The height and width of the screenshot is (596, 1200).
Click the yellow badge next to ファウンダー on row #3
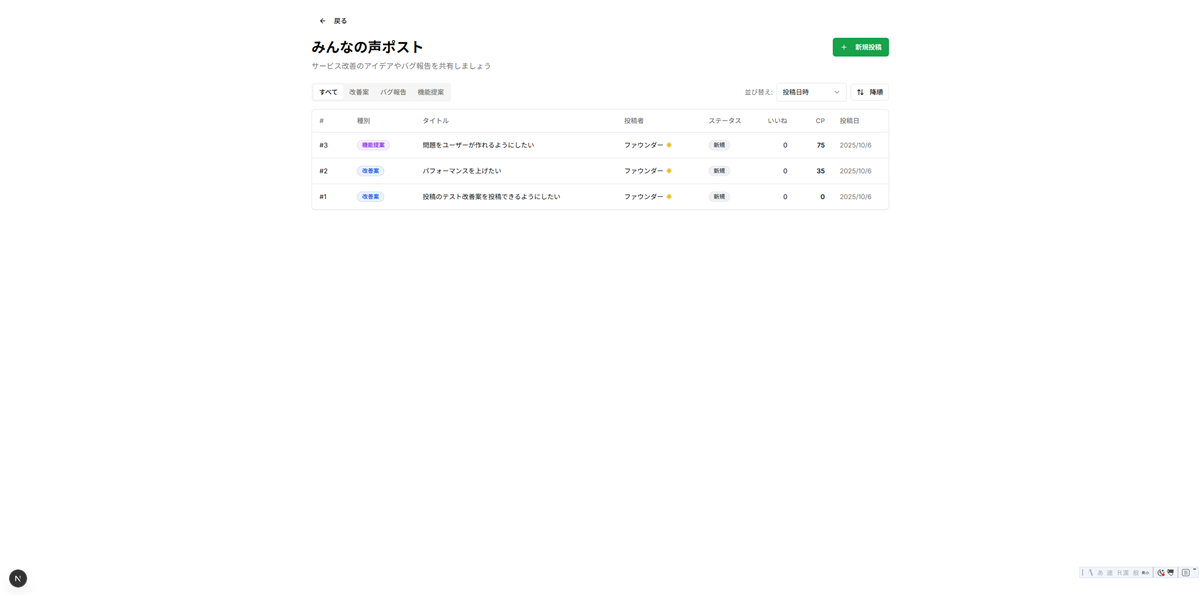[667, 145]
